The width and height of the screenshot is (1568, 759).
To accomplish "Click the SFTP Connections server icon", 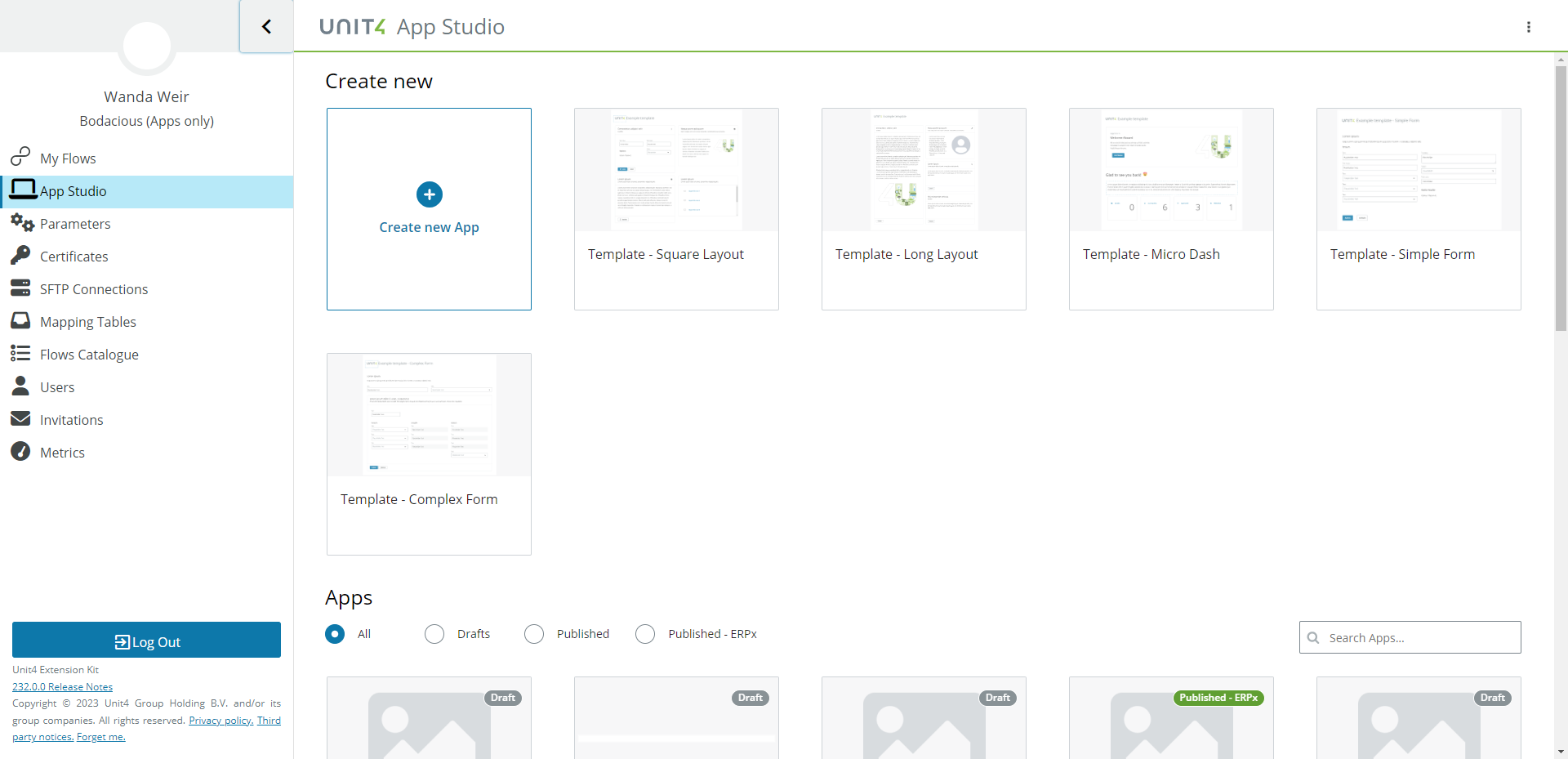I will tap(20, 288).
